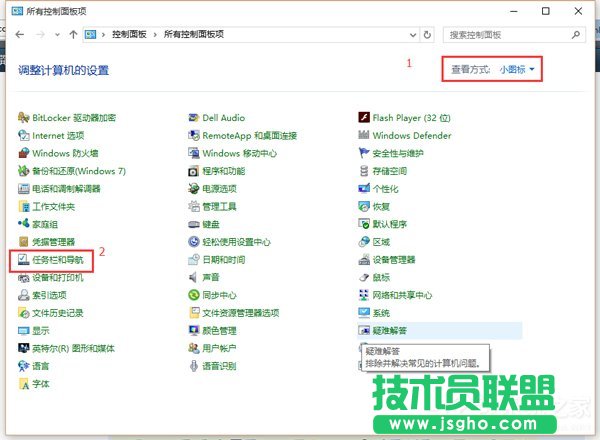This screenshot has width=600, height=440.
Task: Open the BitLocker 驱动器加密 icon
Action: [24, 117]
